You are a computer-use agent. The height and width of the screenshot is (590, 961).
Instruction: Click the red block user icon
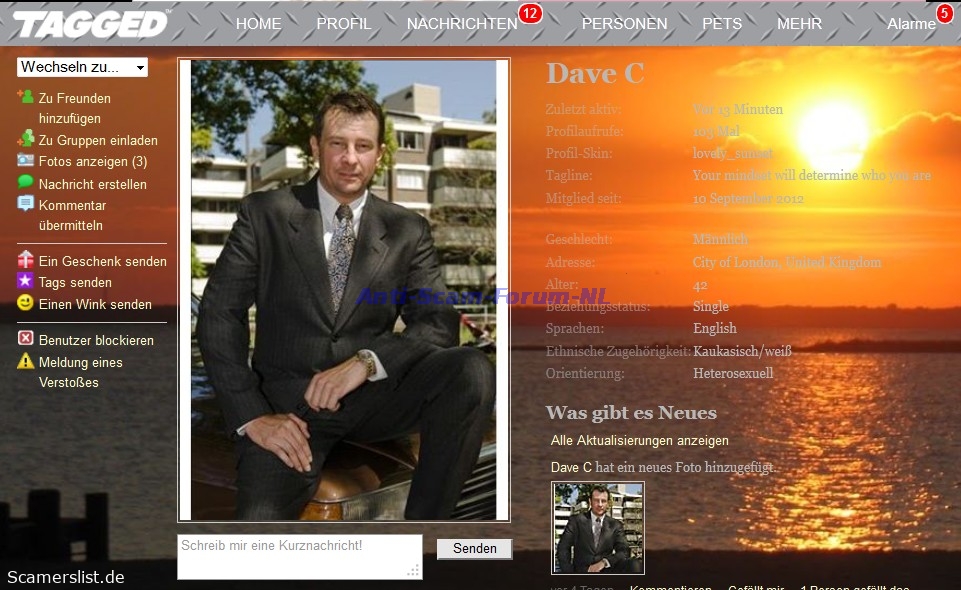(x=26, y=339)
